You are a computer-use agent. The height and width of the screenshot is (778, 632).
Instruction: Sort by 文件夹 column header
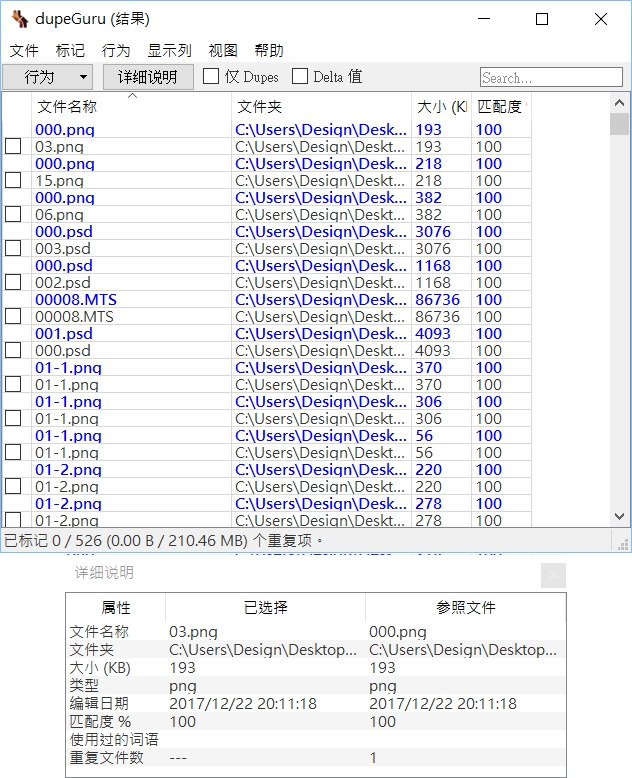(x=321, y=106)
